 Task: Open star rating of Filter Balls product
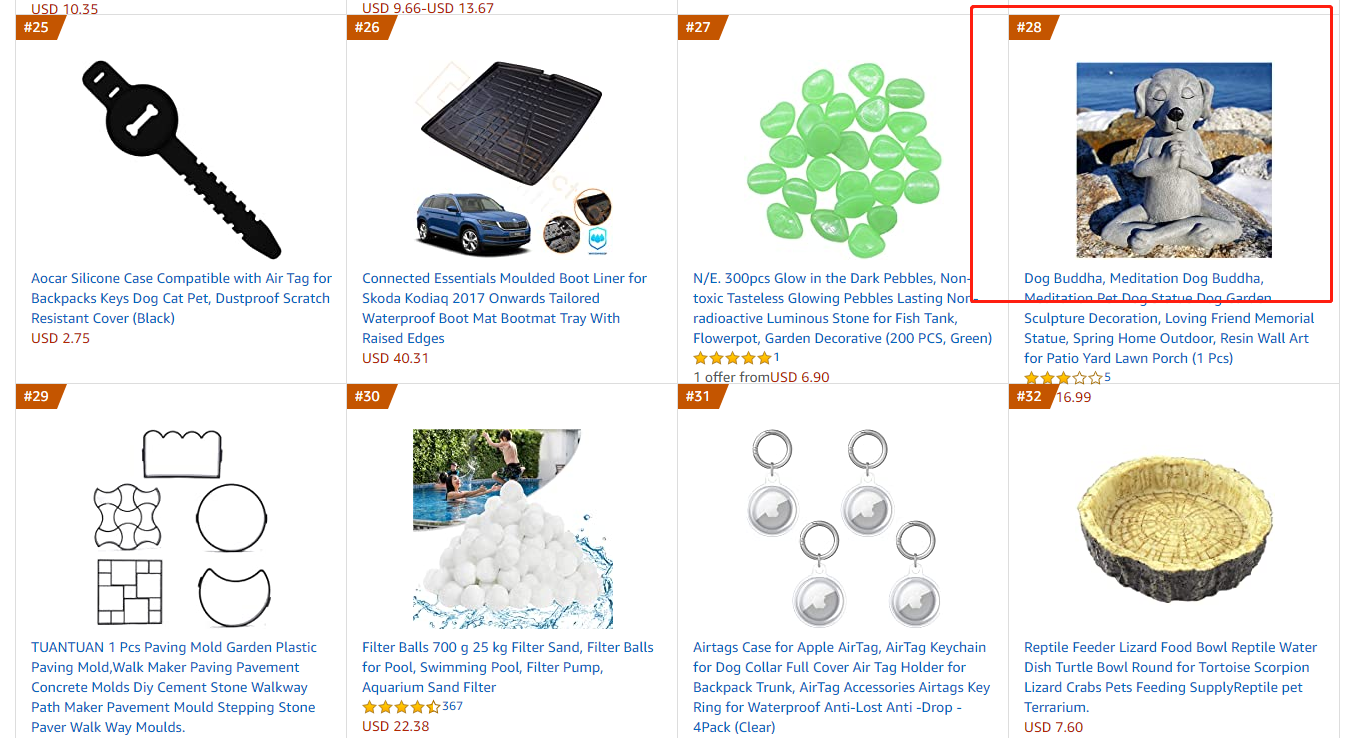tap(401, 707)
